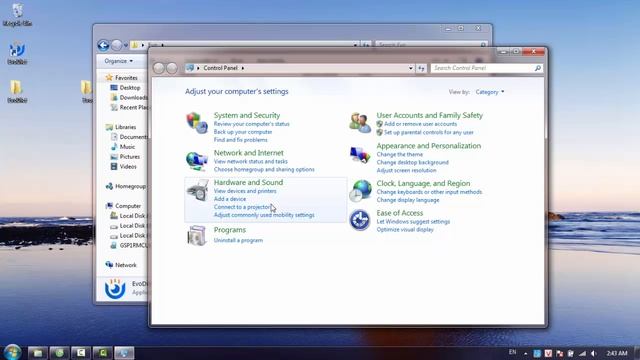Open System and Security category icon
The image size is (640, 360).
pos(197,123)
